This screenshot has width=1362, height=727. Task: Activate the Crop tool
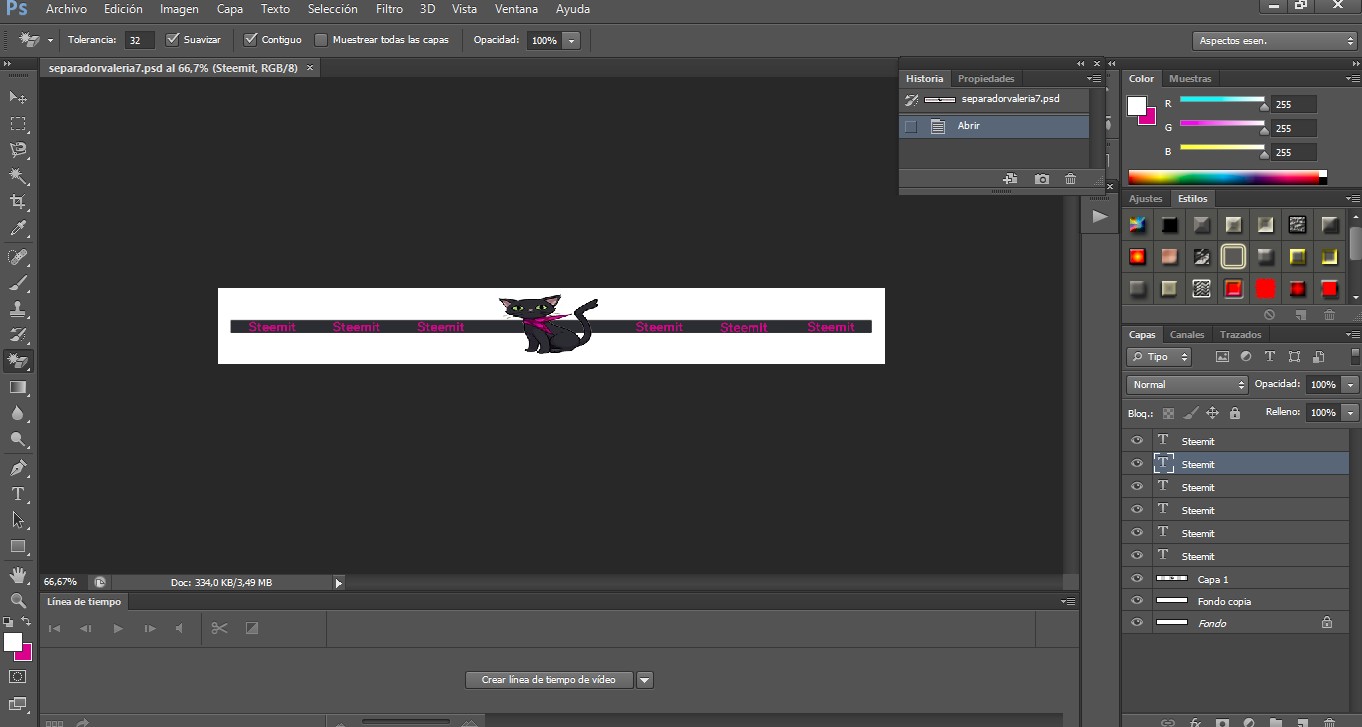18,202
